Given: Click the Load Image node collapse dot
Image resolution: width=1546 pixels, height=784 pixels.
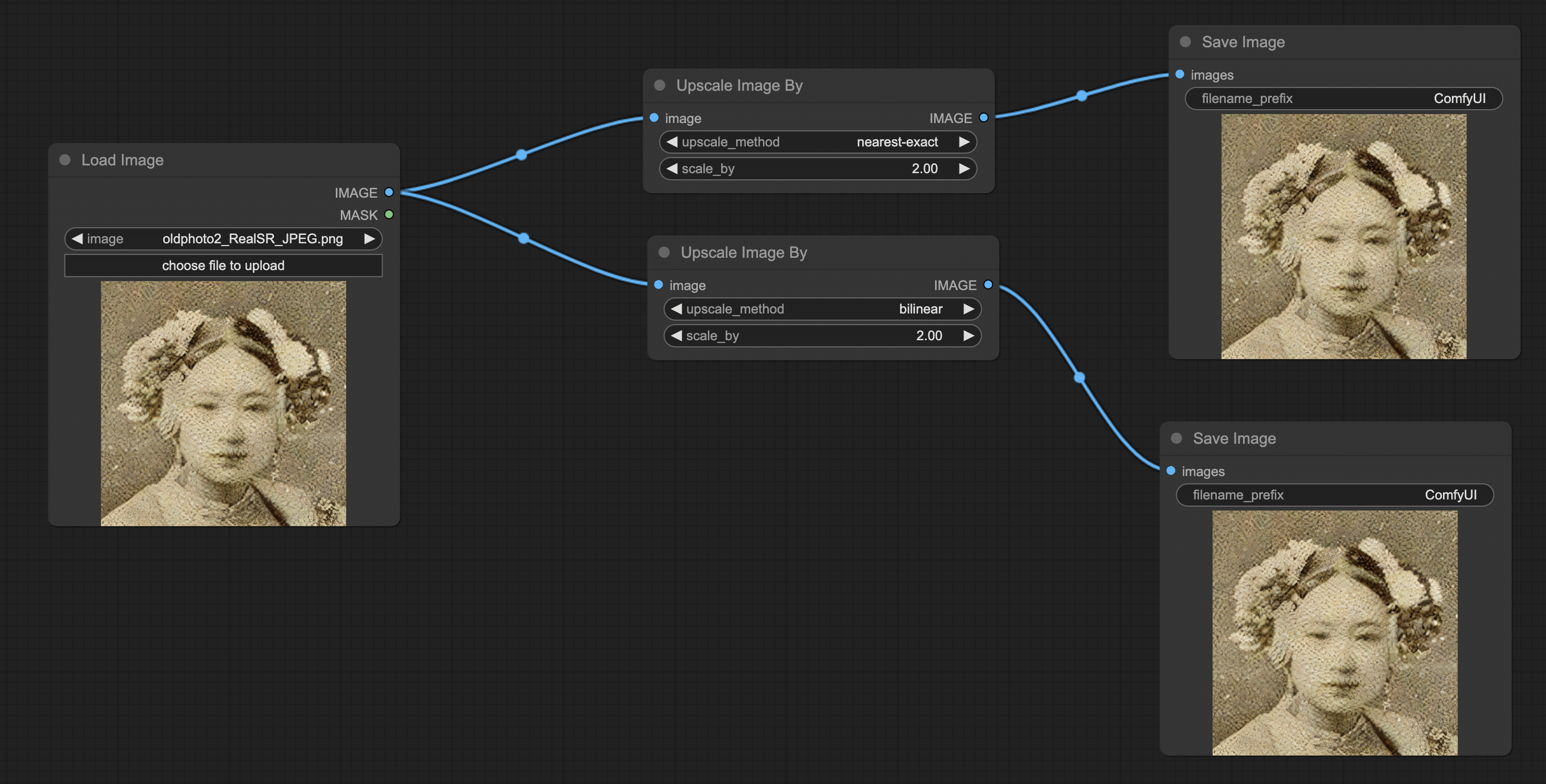Looking at the screenshot, I should [65, 160].
